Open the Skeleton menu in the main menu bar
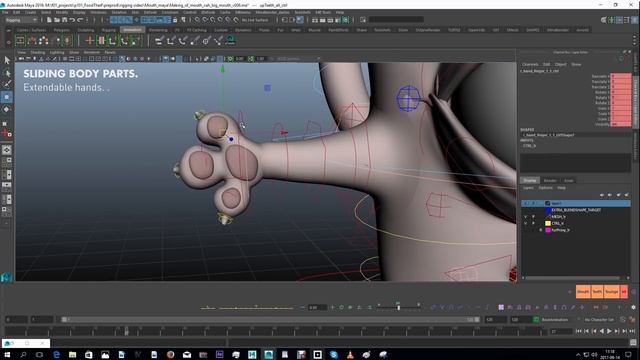The height and width of the screenshot is (360, 640). (x=119, y=12)
